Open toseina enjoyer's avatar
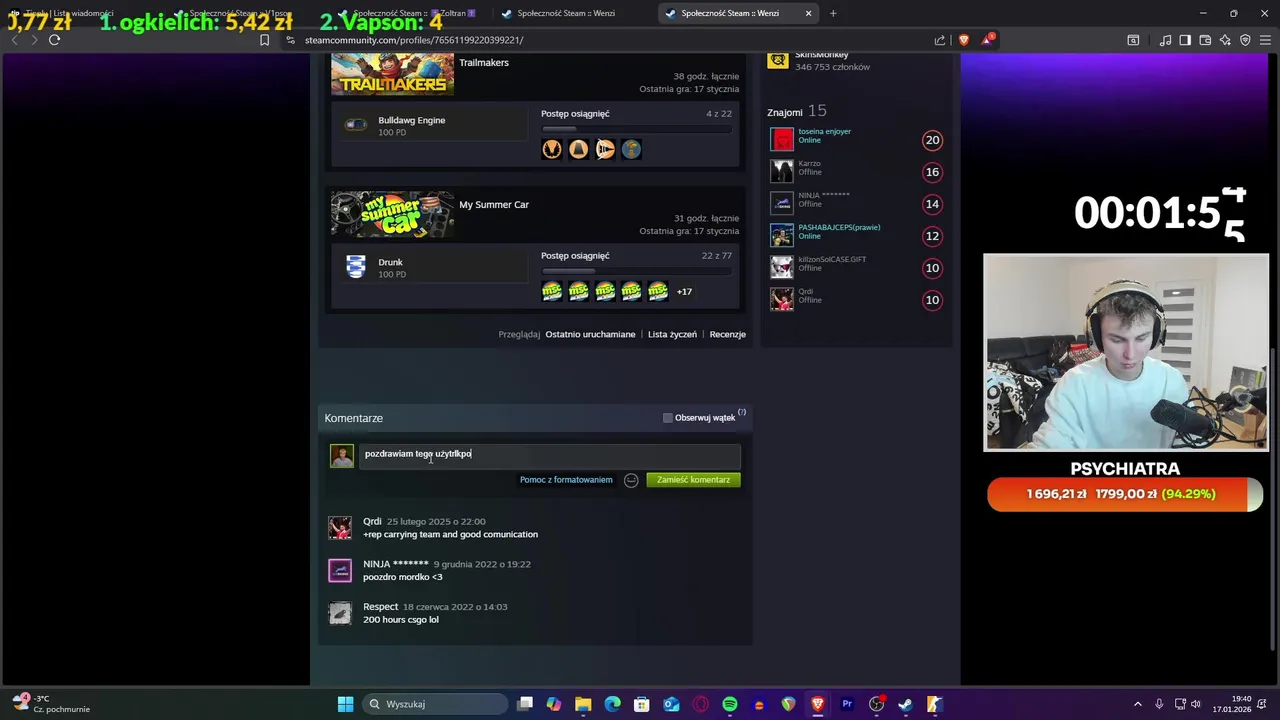The width and height of the screenshot is (1280, 720). tap(782, 139)
